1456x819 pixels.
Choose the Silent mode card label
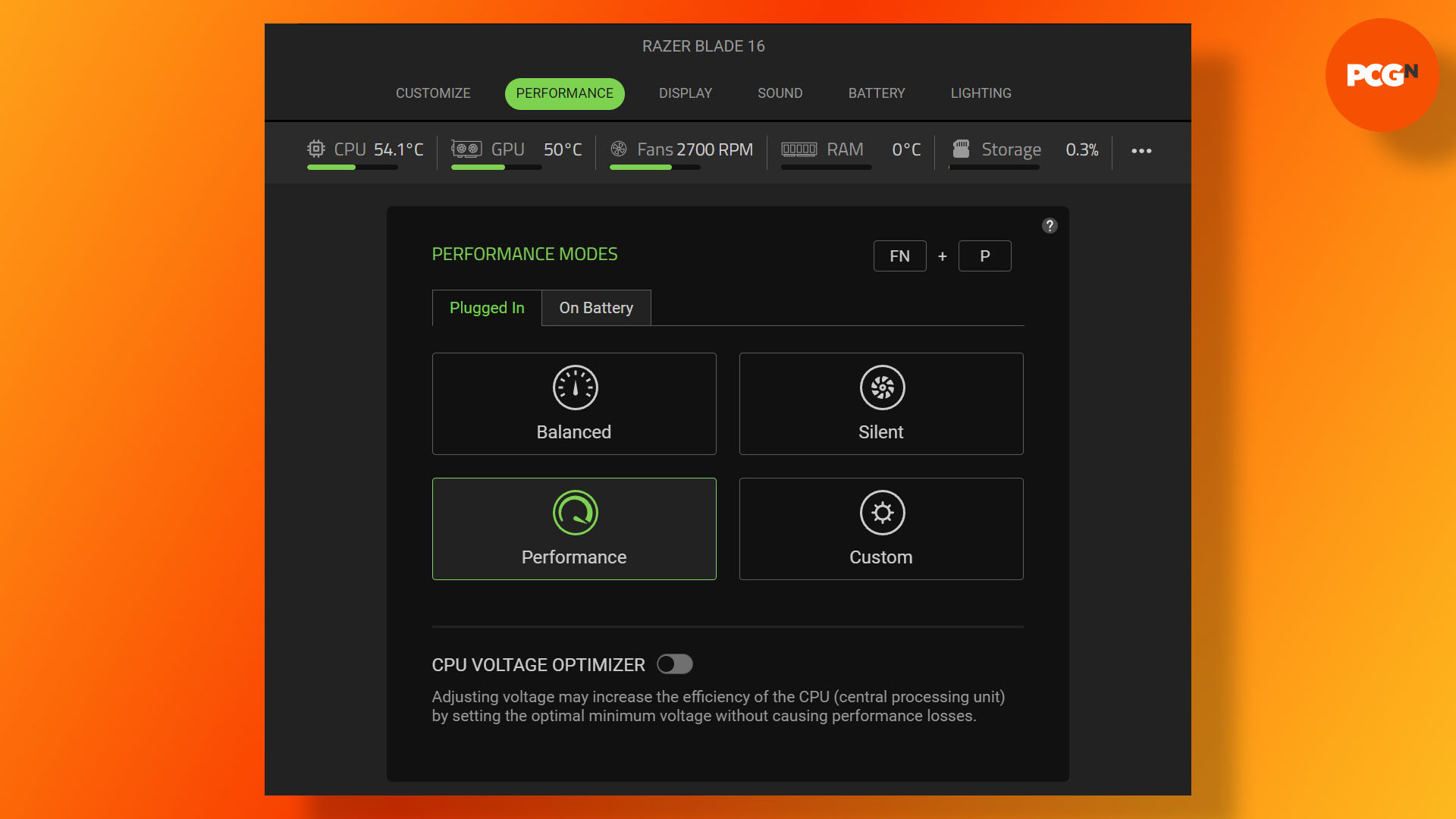click(x=881, y=432)
